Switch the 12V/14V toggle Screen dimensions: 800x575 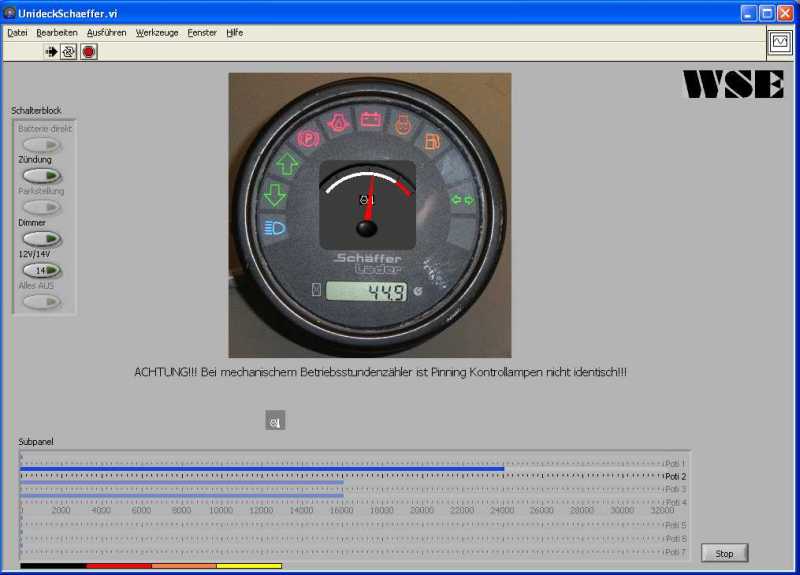[x=42, y=270]
